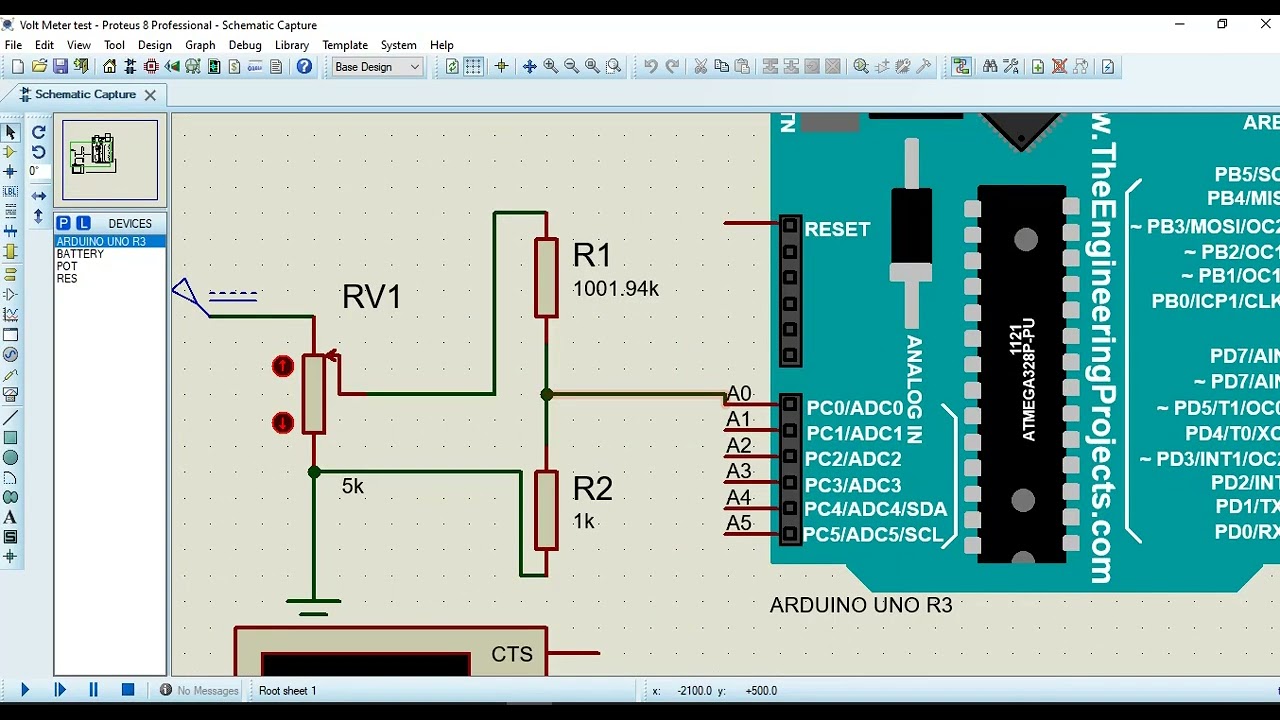Copy selection to clipboard icon

coord(721,67)
